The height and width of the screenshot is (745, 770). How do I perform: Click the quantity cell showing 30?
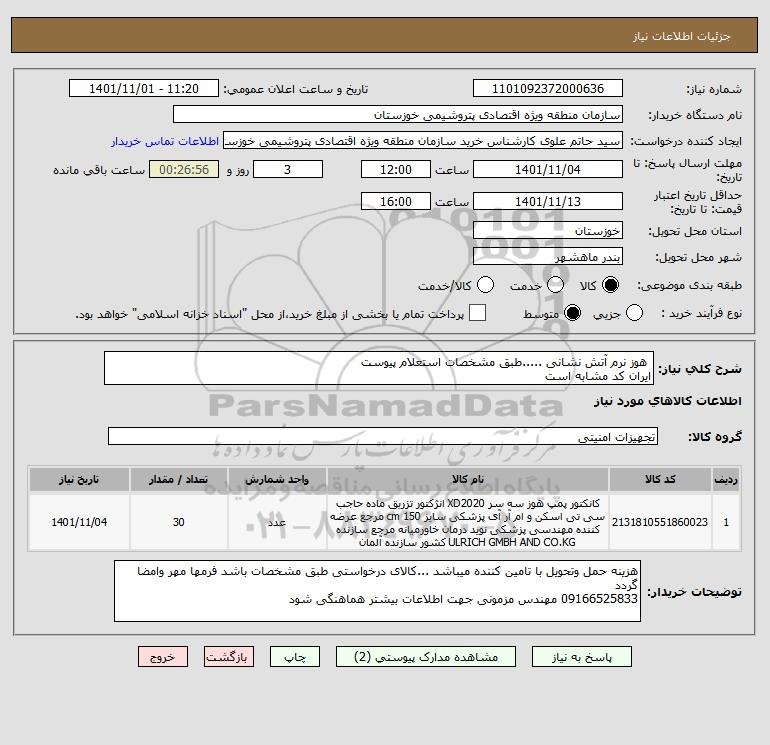(179, 522)
